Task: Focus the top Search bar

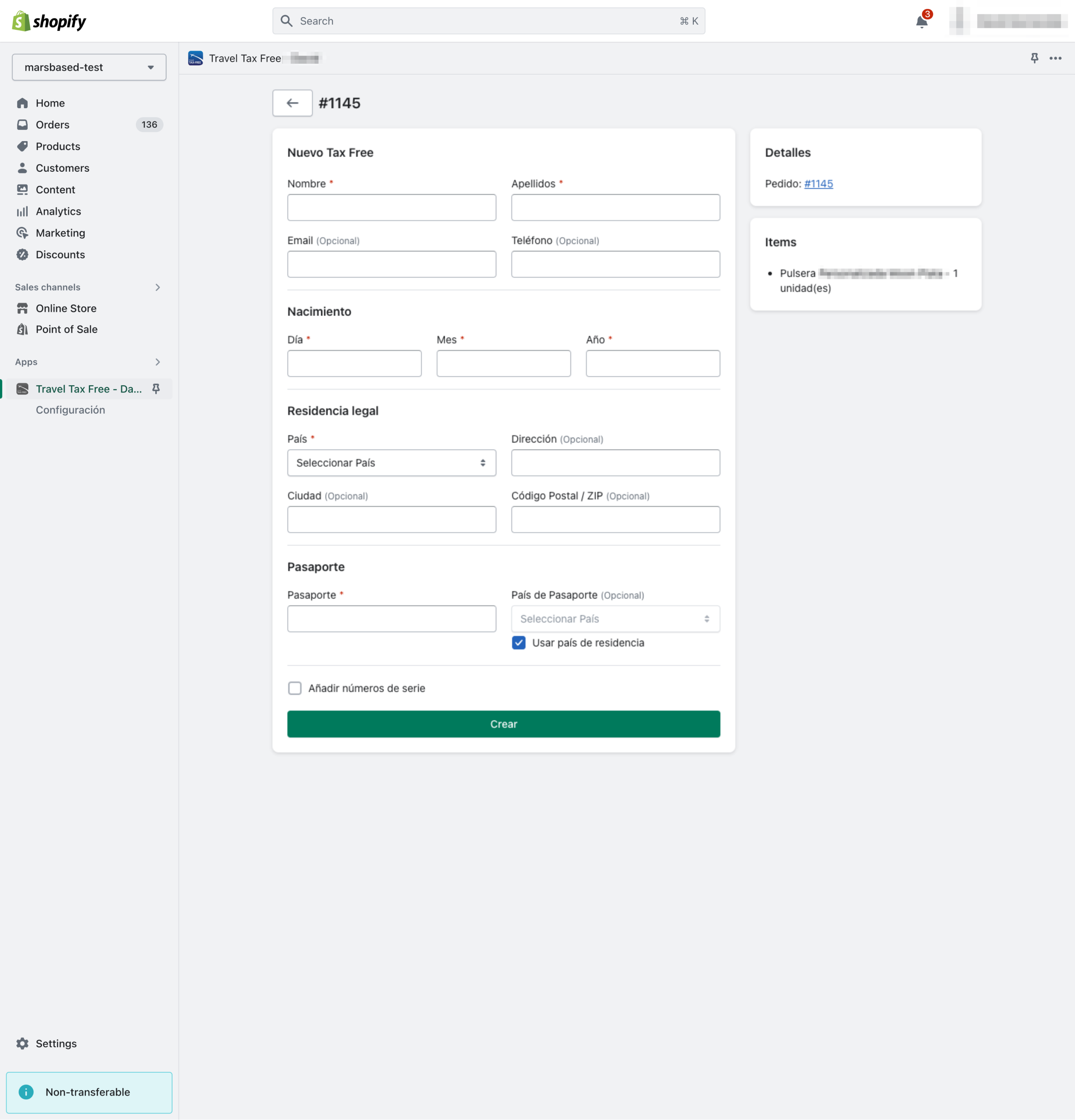Action: 489,21
